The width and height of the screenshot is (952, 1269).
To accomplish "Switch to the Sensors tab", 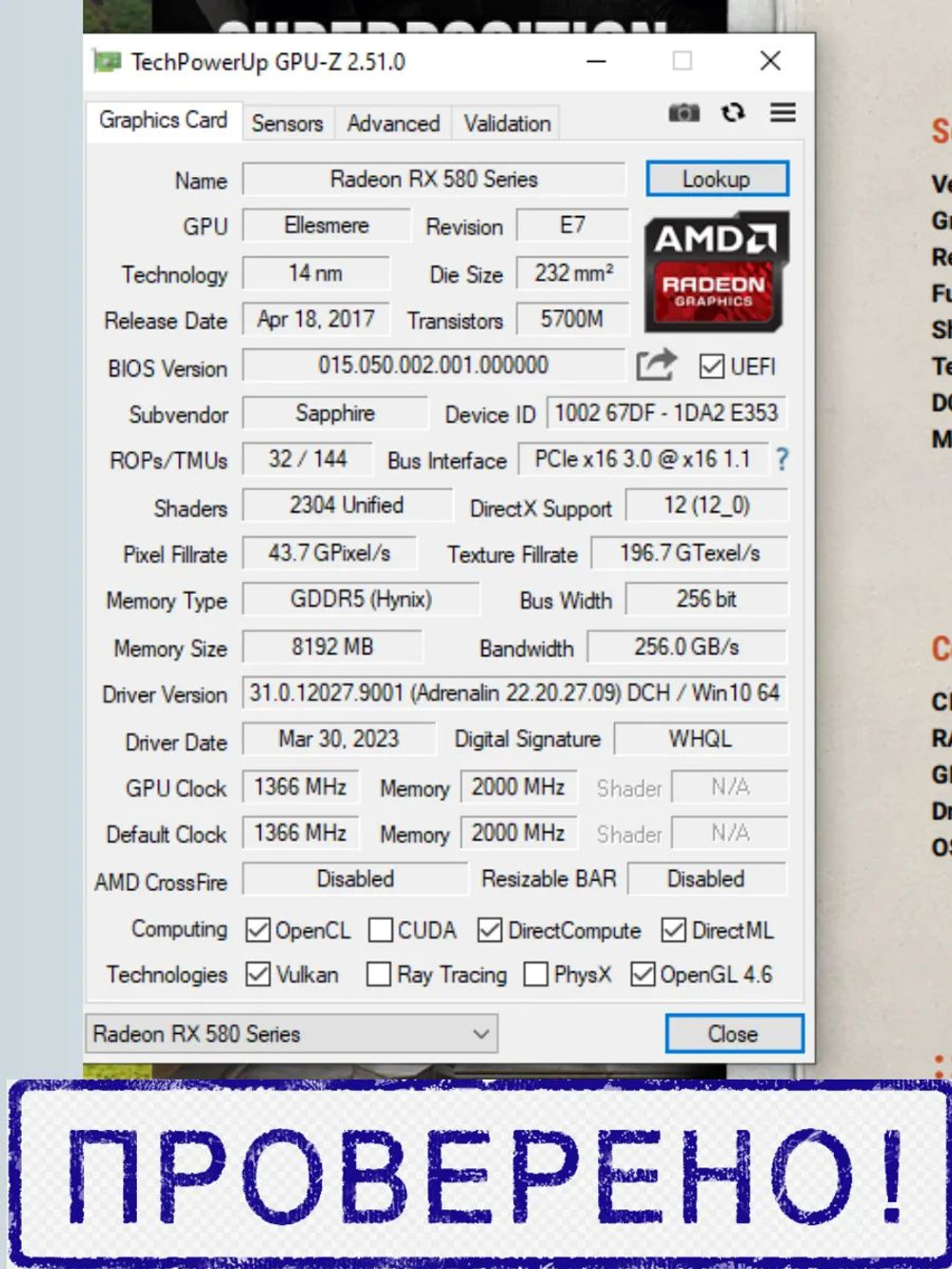I will 287,124.
